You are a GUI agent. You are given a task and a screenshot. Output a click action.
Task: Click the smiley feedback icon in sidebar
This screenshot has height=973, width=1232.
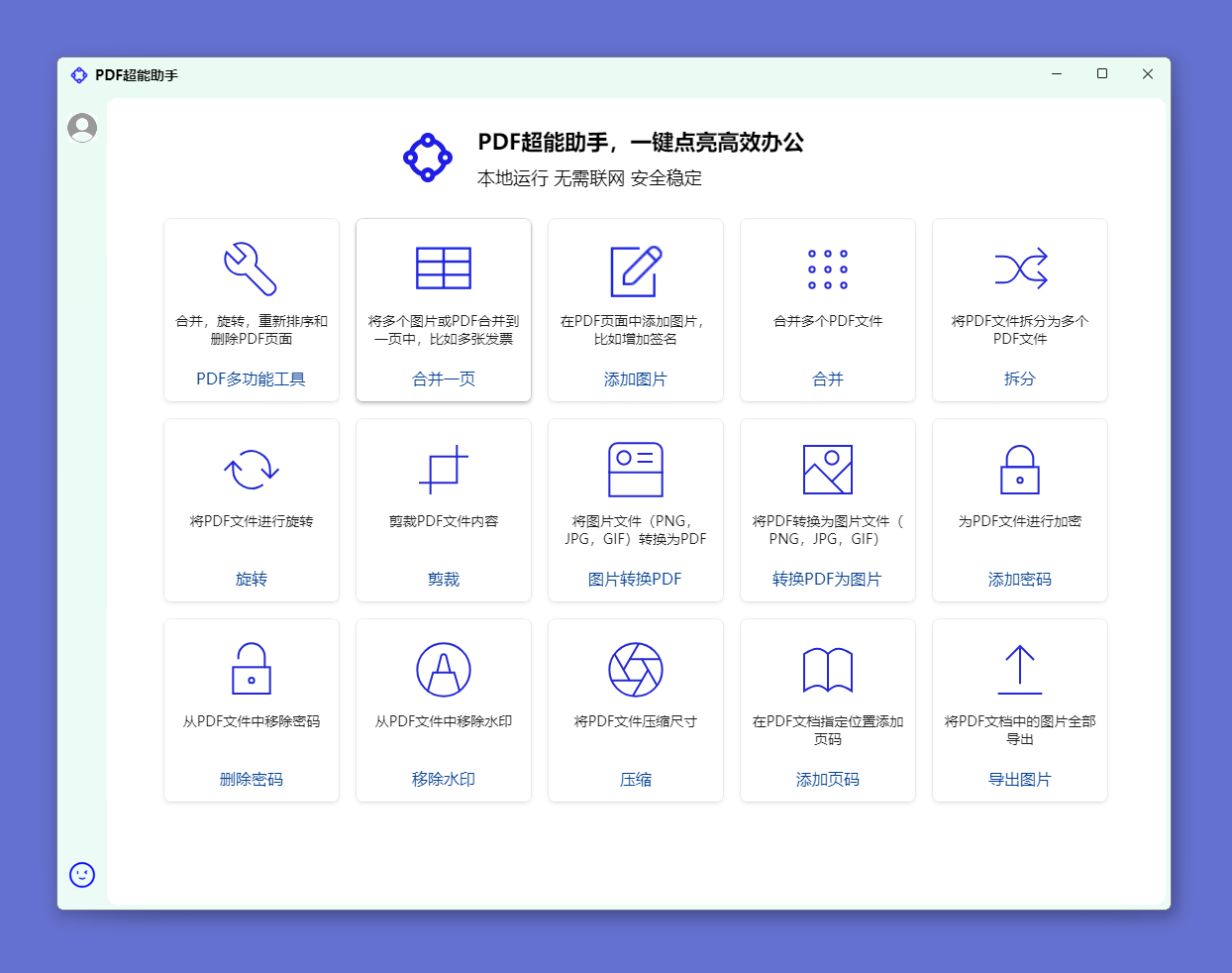pos(82,875)
